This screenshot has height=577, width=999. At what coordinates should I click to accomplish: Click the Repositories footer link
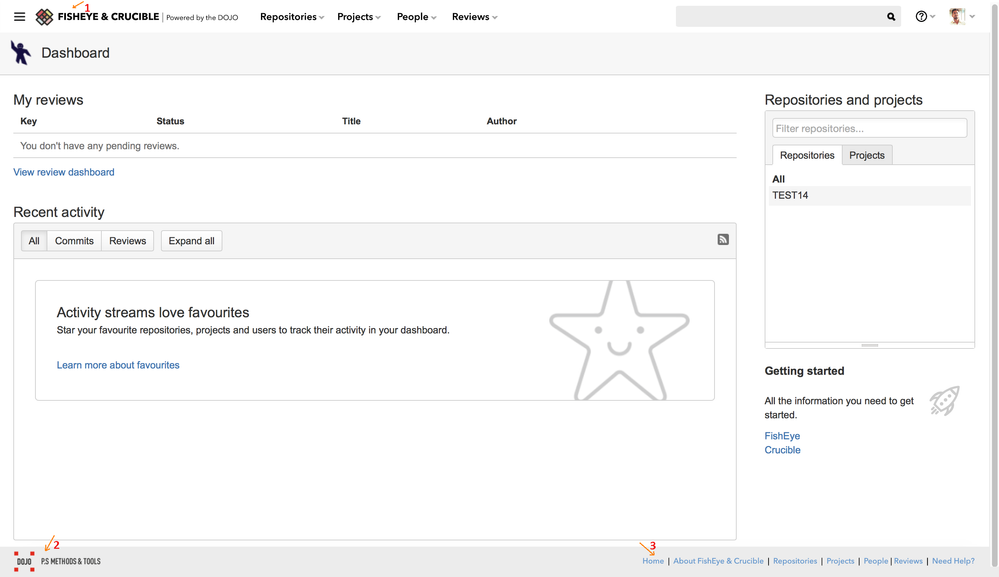click(x=794, y=561)
